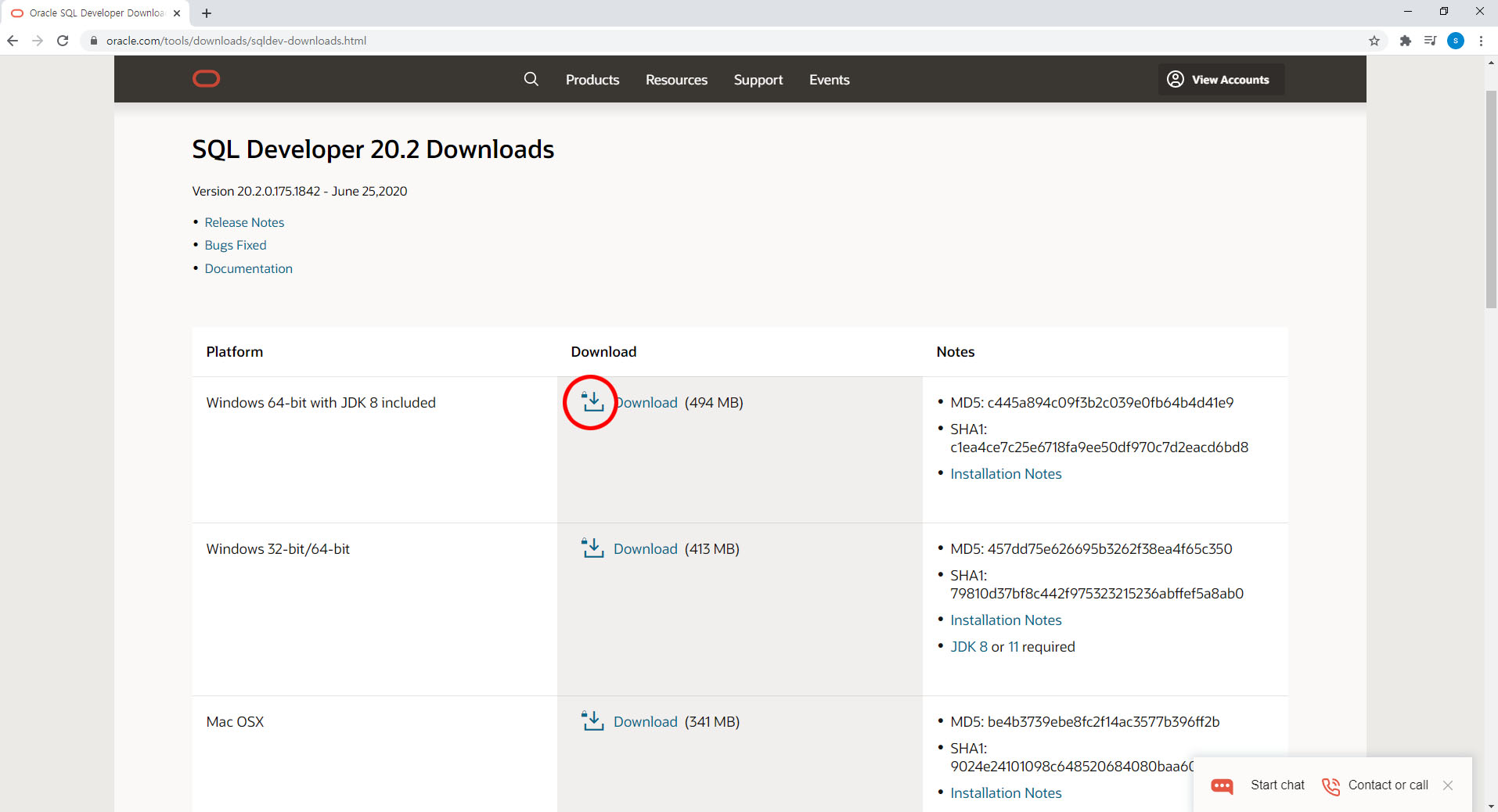Open the site search magnifier icon
1498x812 pixels.
coord(531,79)
